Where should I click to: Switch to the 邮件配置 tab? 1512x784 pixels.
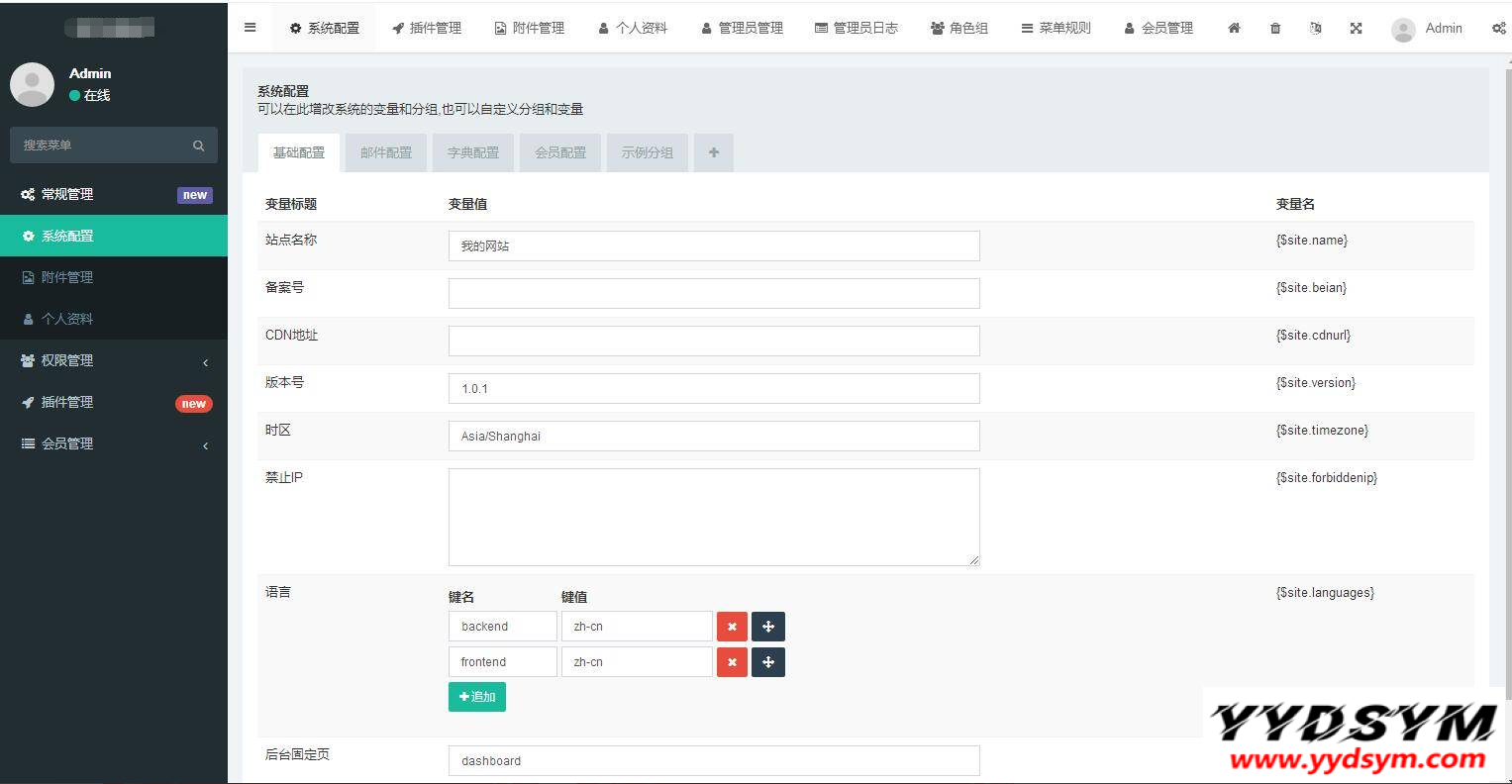(x=386, y=152)
